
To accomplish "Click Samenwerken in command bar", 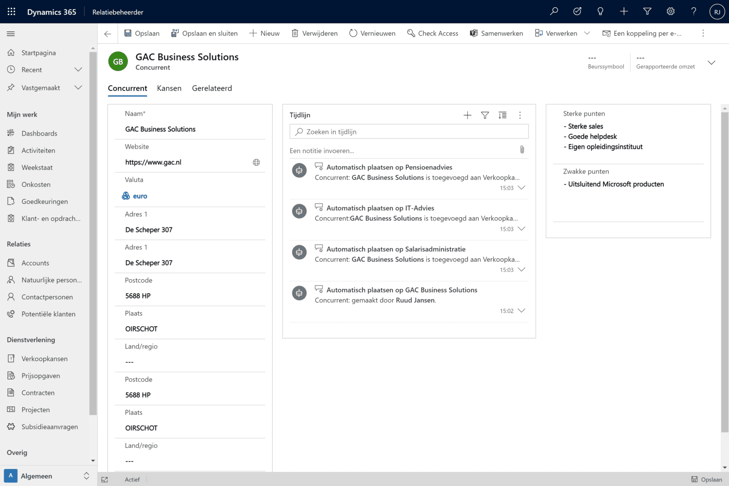I will tap(497, 33).
